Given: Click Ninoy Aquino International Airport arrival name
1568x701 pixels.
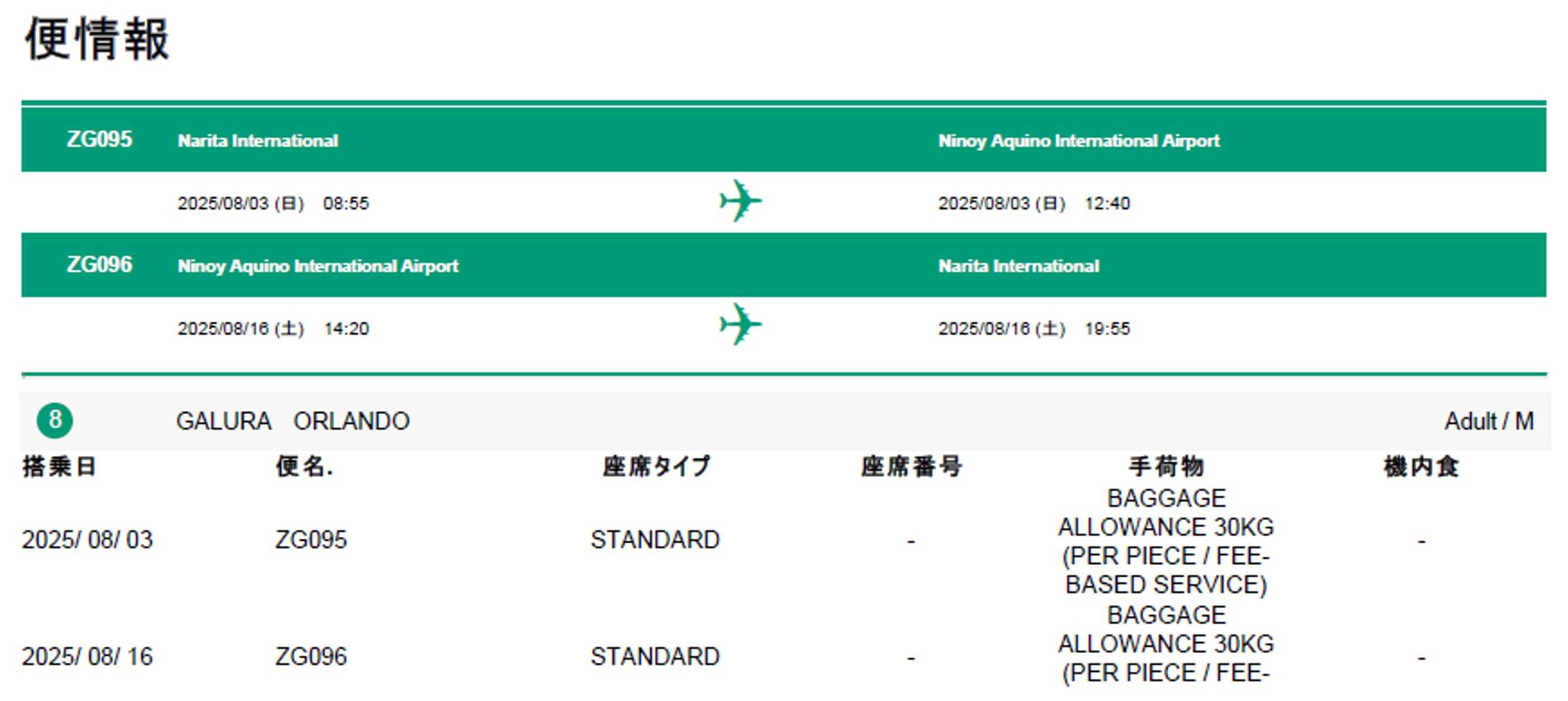Looking at the screenshot, I should (1079, 140).
